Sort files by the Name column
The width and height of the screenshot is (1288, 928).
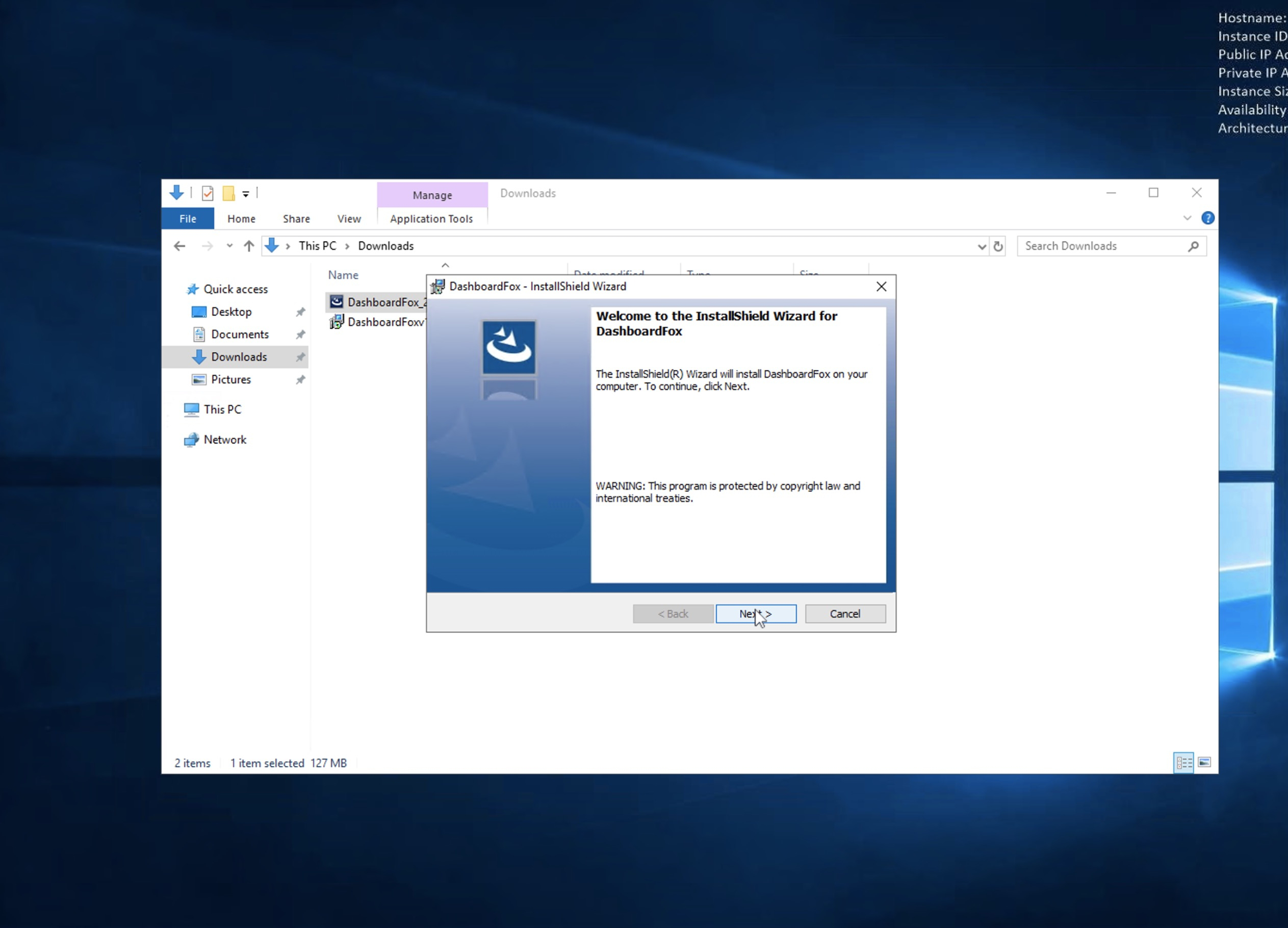point(343,275)
